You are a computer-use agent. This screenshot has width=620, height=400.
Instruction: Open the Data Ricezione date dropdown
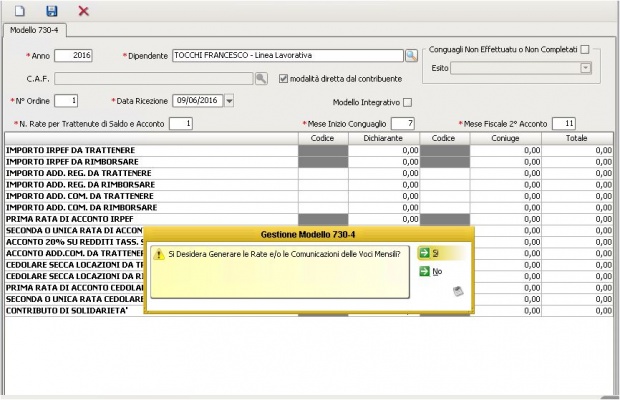[x=229, y=100]
